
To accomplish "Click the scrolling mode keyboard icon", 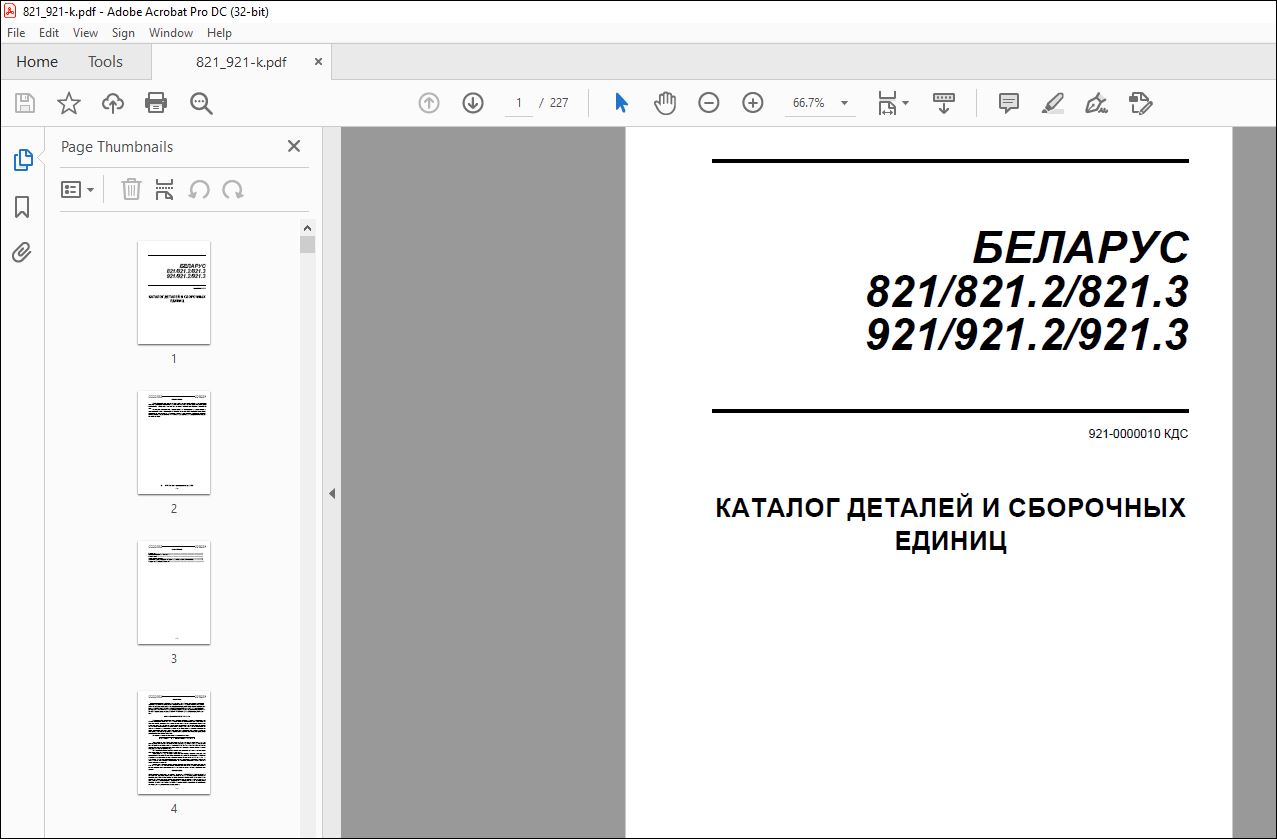I will coord(944,103).
